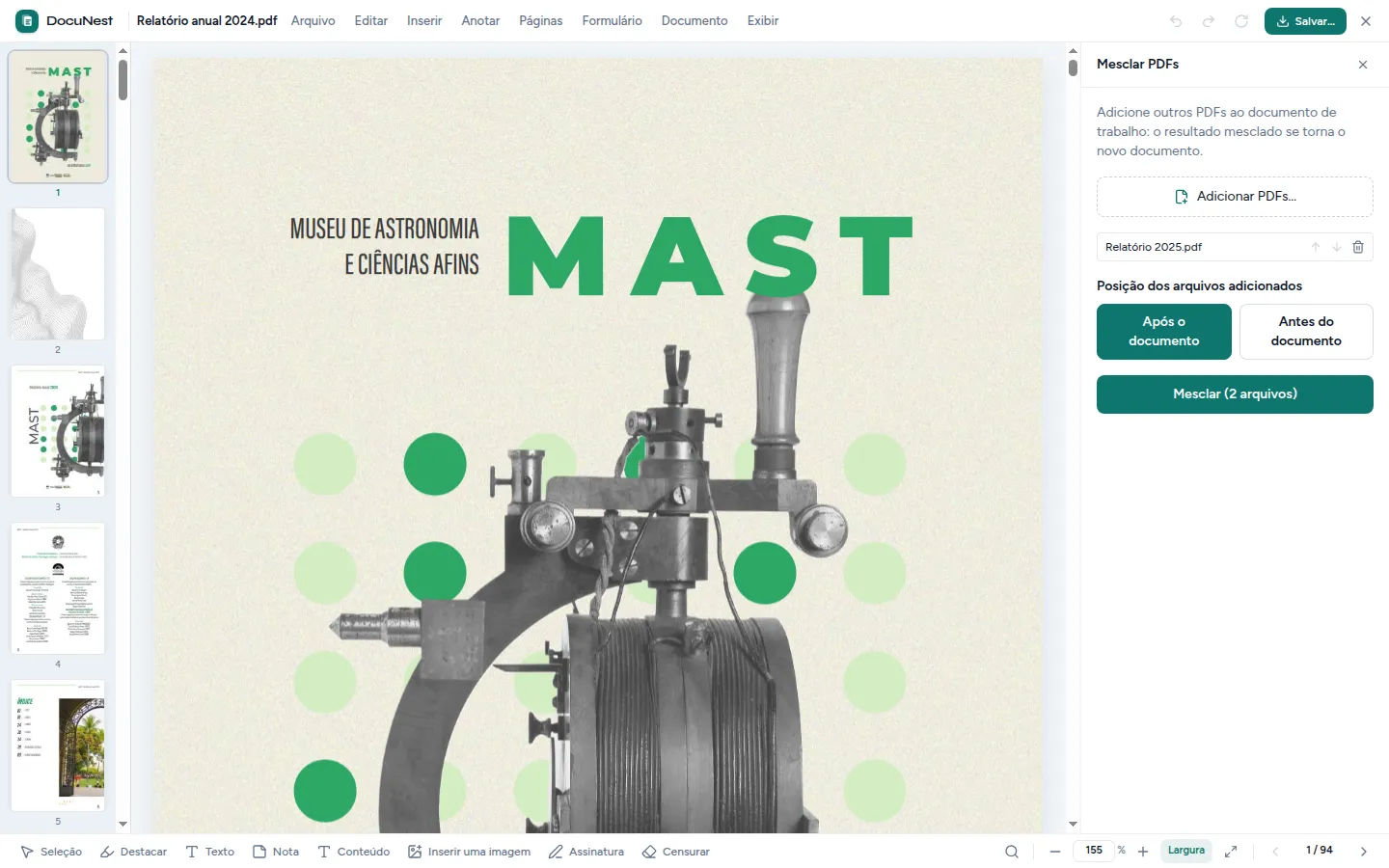Open search with the magnifier icon
Image resolution: width=1389 pixels, height=868 pixels.
1012,852
